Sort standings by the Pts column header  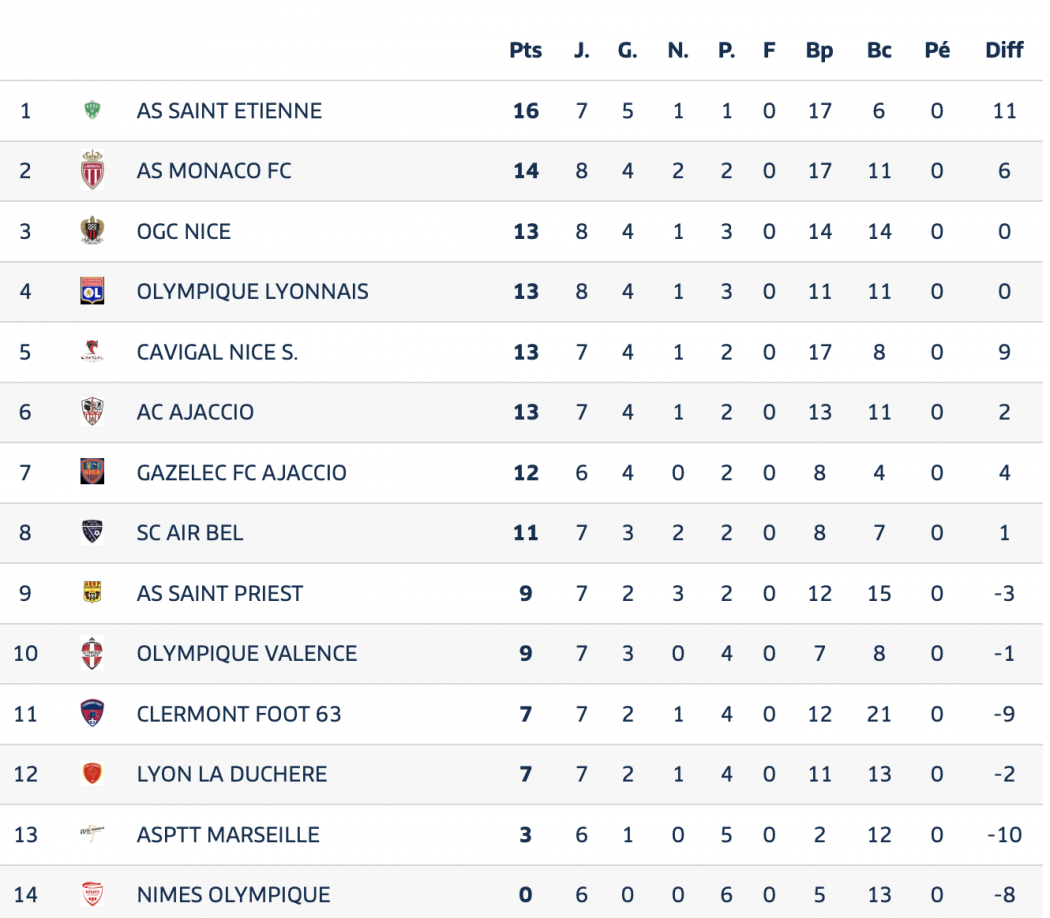526,50
